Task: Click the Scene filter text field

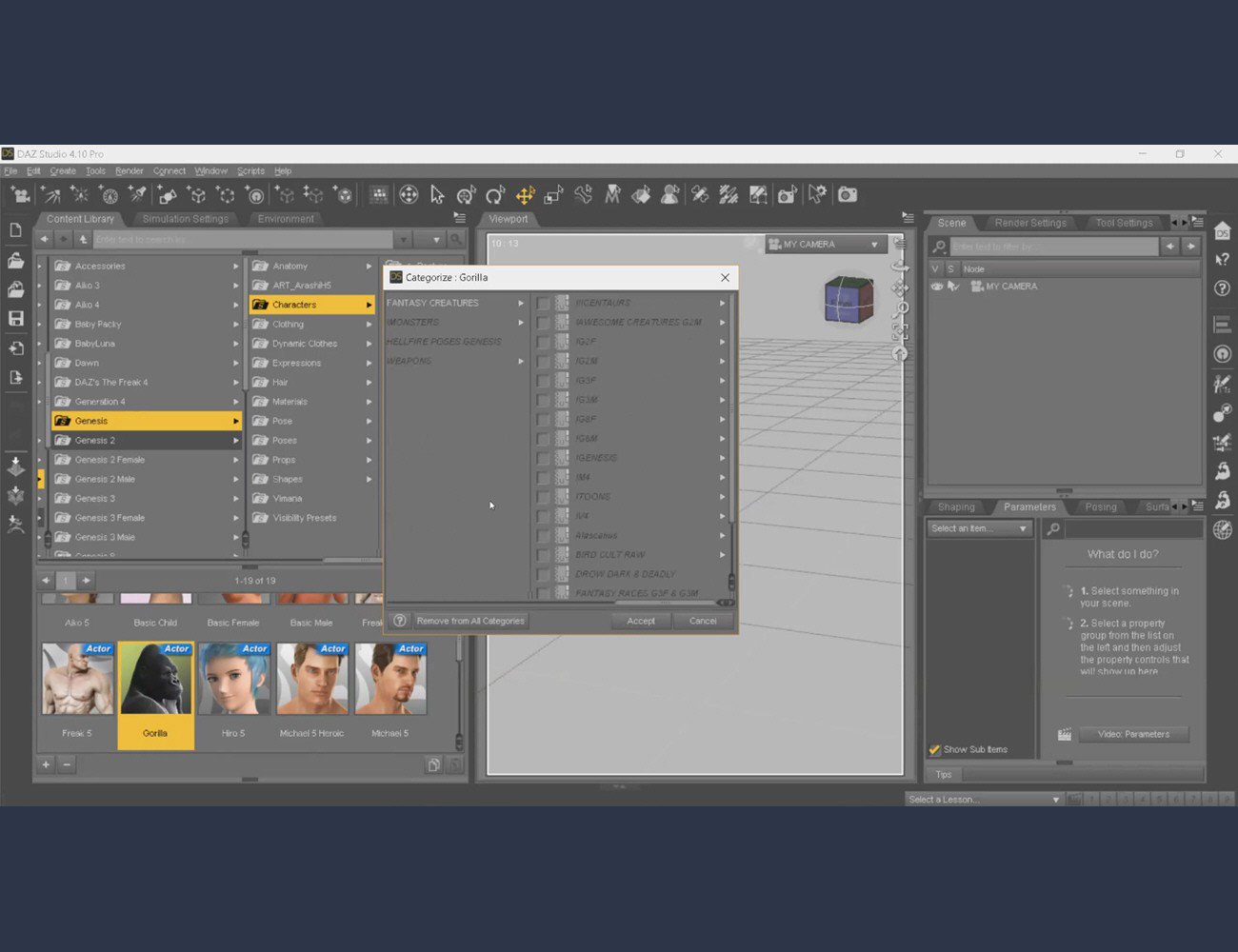Action: [1053, 247]
